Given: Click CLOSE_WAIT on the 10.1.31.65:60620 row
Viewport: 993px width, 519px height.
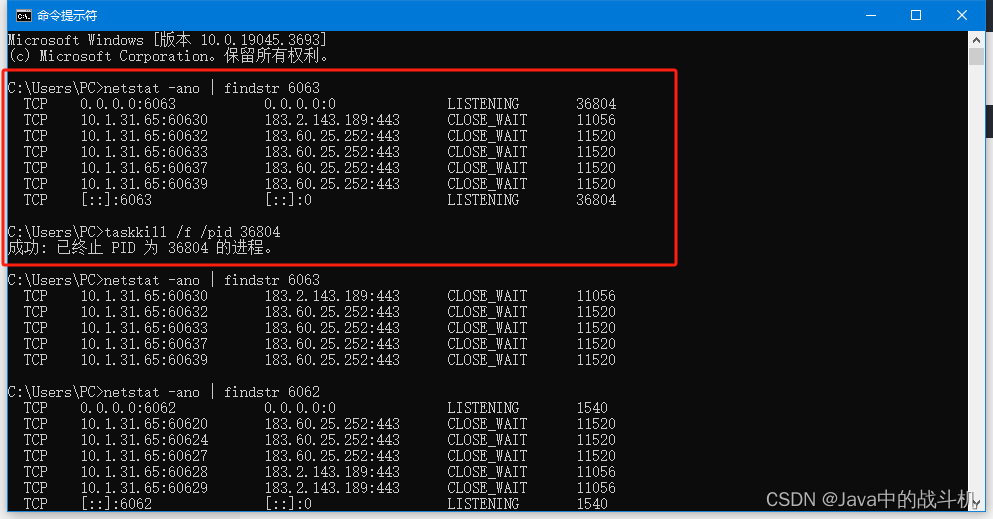Looking at the screenshot, I should (x=487, y=423).
